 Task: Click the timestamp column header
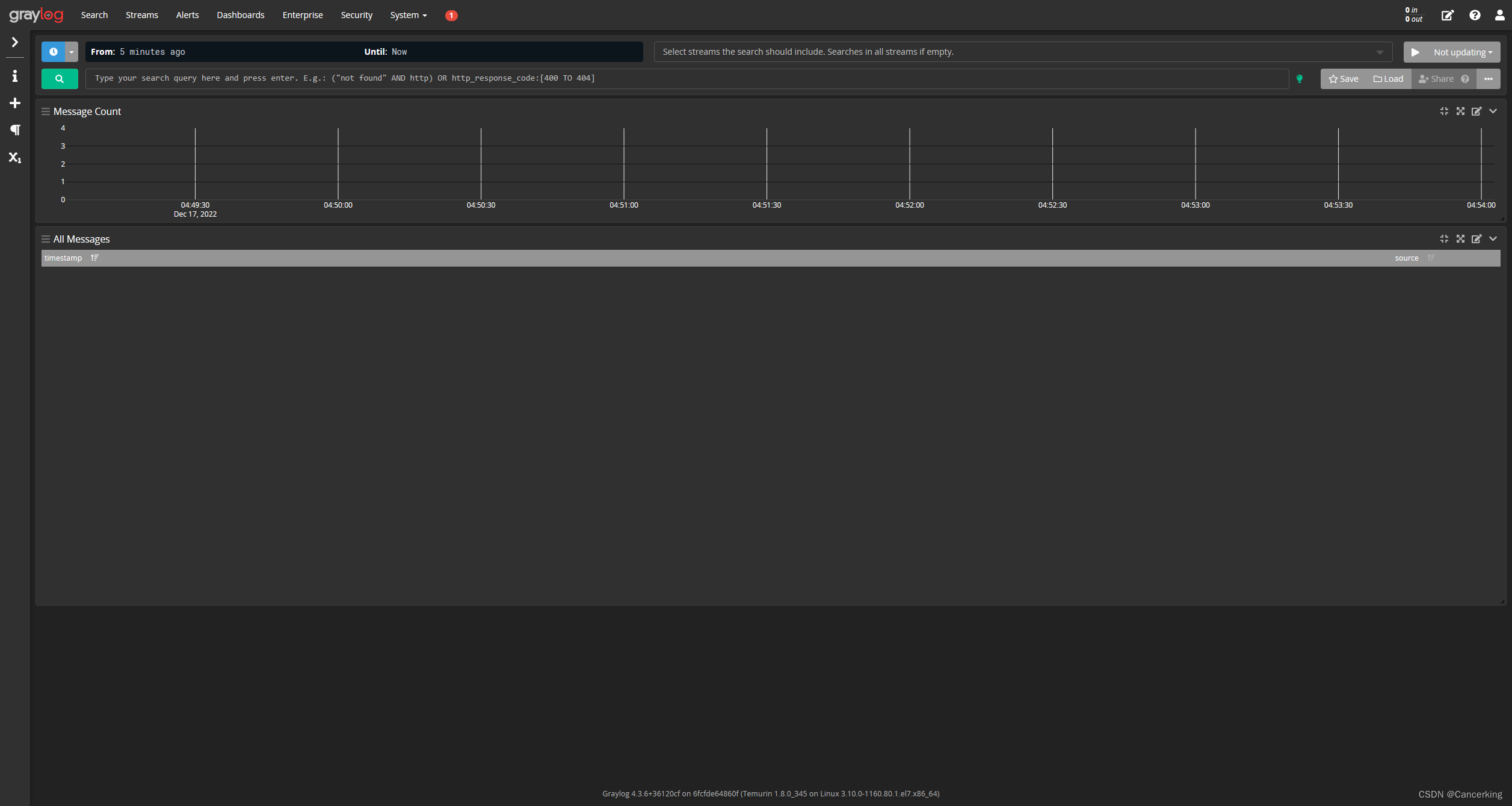point(63,258)
